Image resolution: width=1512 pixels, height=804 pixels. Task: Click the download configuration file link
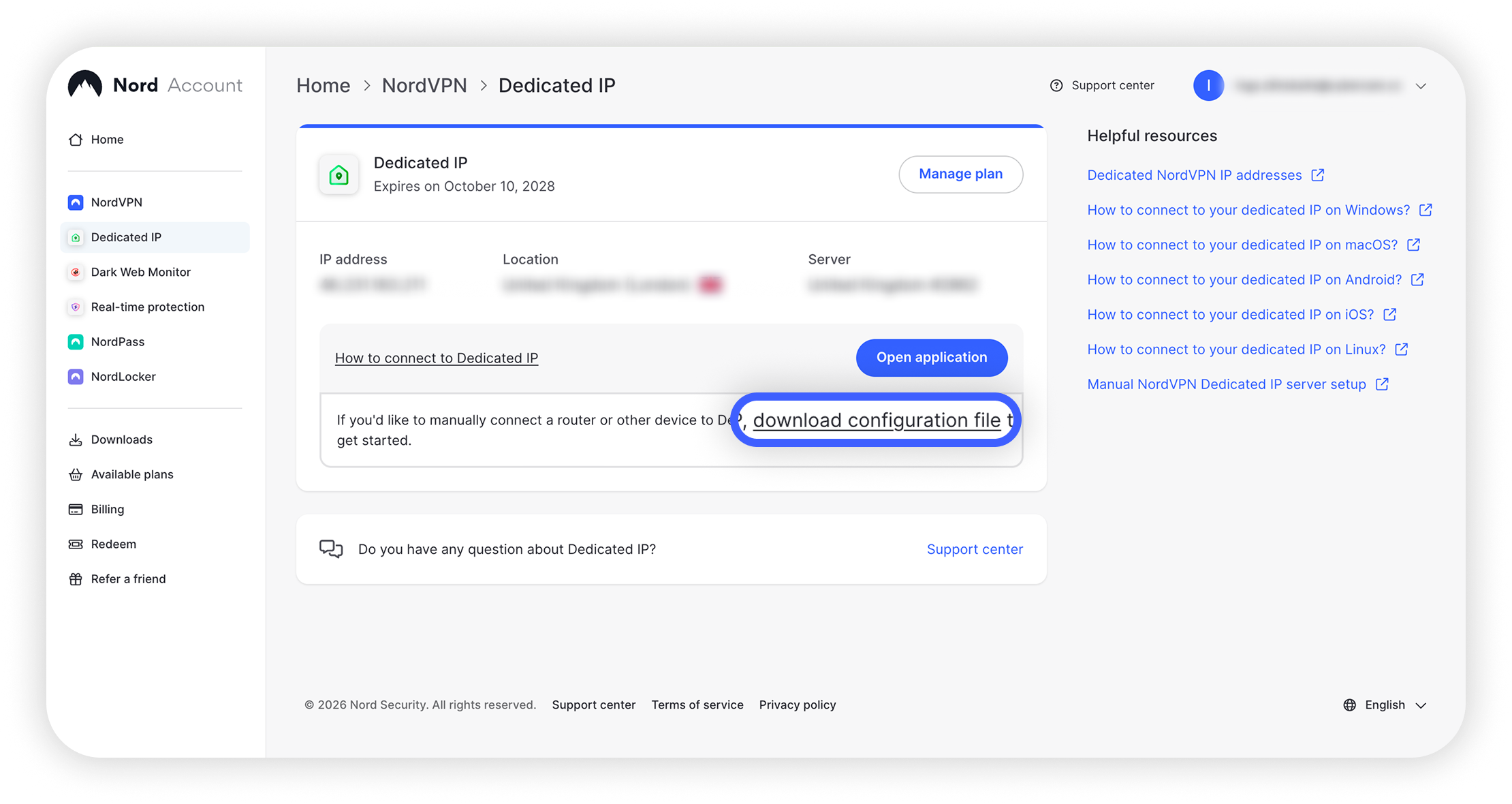click(x=877, y=420)
